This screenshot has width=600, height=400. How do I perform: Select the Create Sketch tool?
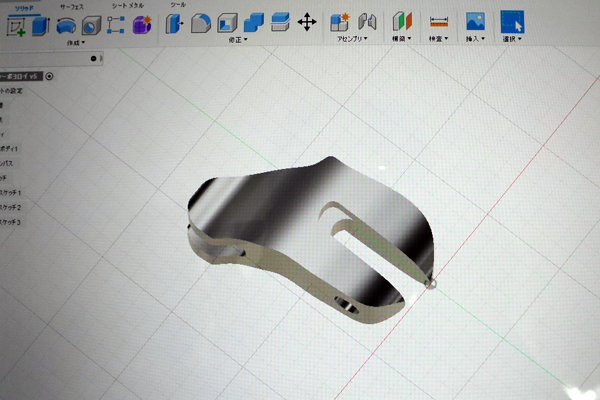pyautogui.click(x=16, y=27)
